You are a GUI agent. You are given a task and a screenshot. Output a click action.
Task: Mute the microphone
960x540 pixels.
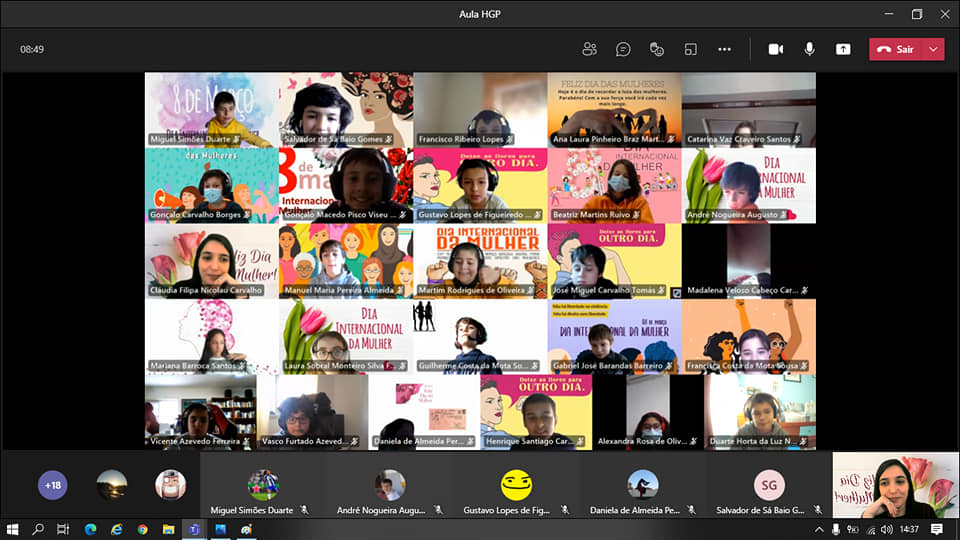coord(809,49)
